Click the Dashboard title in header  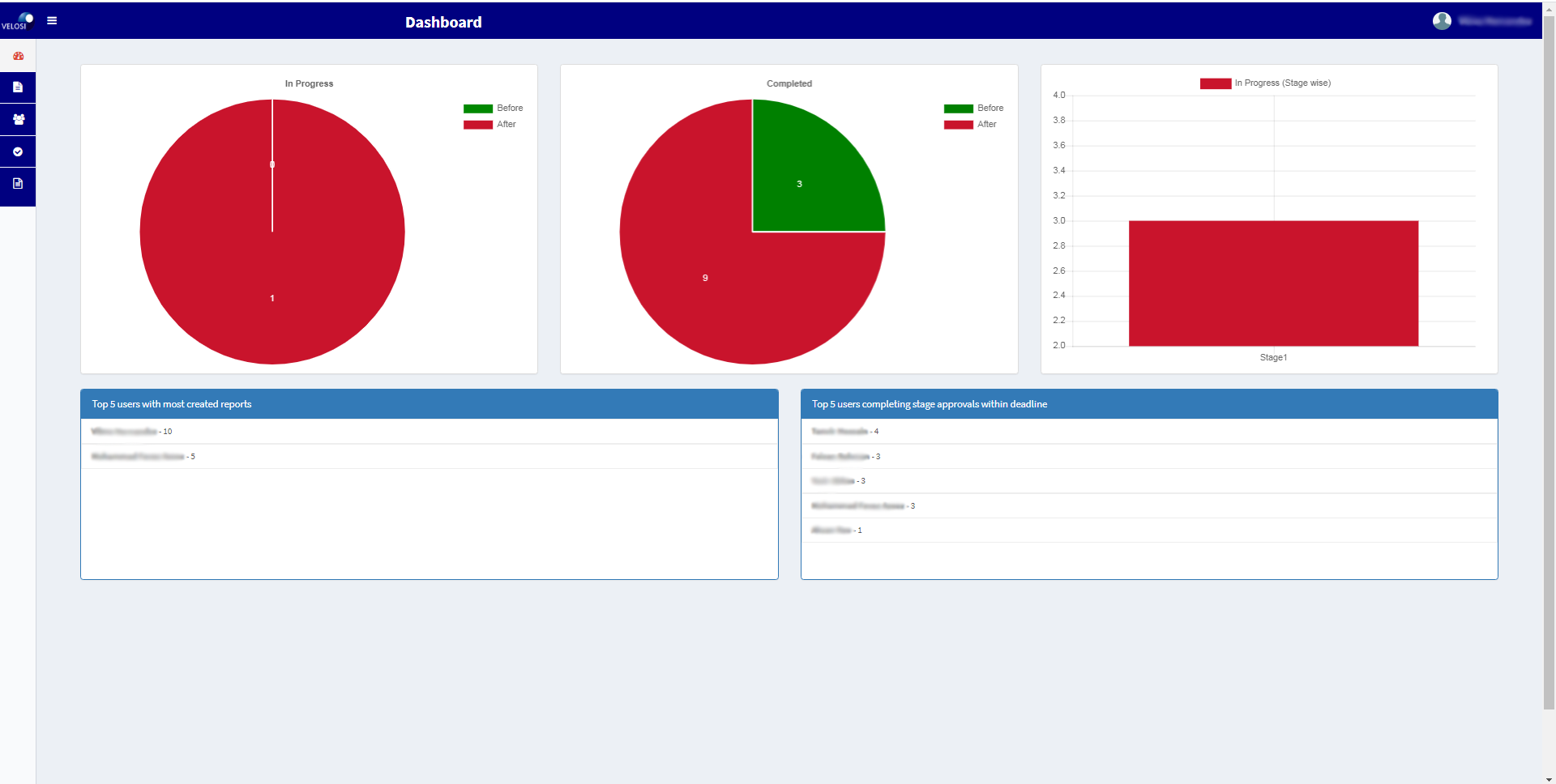[x=444, y=22]
